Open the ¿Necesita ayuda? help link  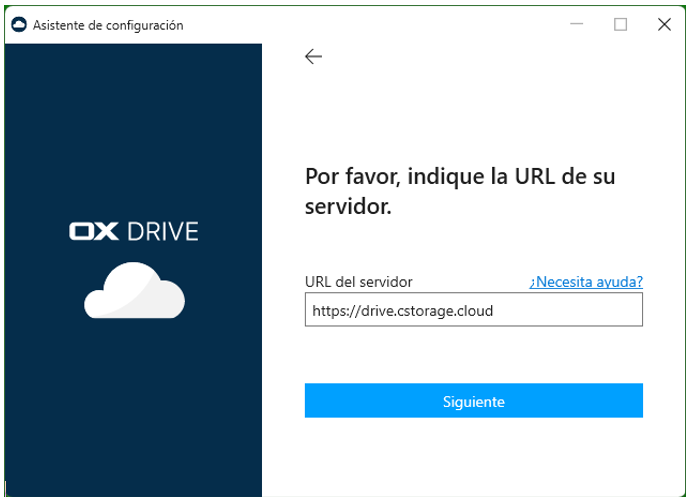click(586, 282)
